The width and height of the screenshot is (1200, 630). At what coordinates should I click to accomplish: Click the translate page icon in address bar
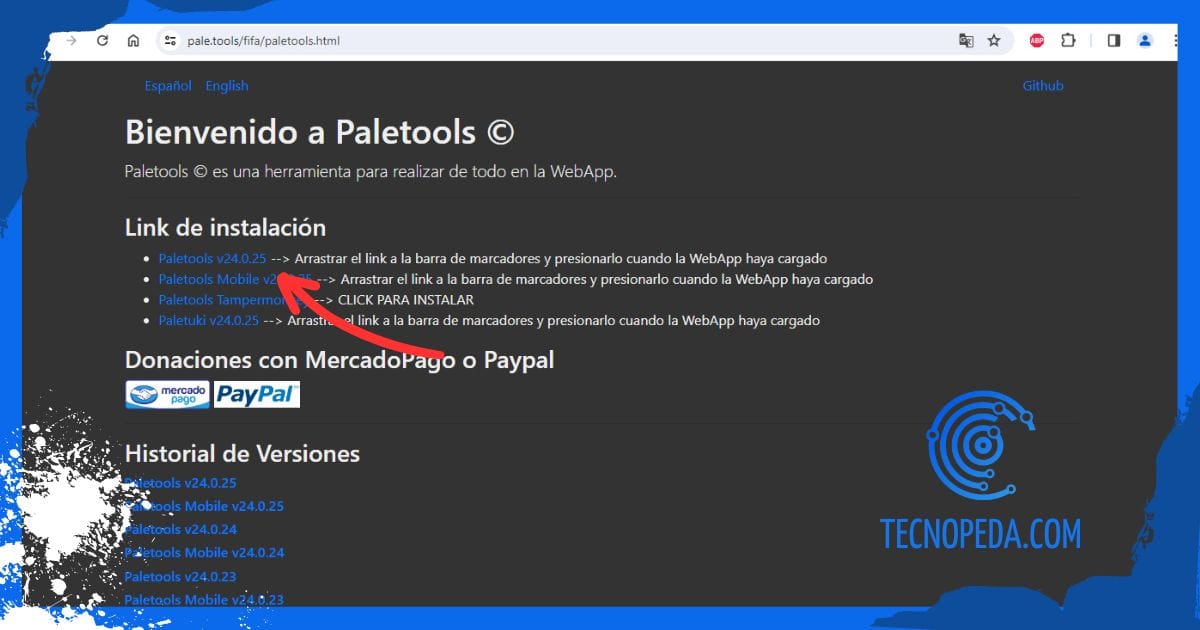[966, 41]
